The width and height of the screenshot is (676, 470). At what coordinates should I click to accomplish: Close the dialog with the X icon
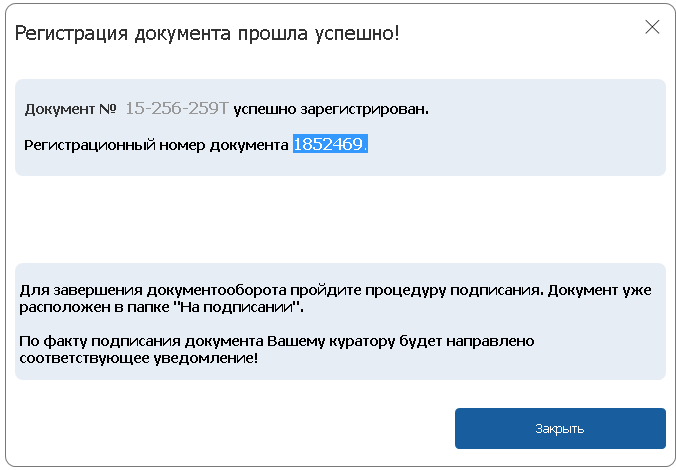(x=652, y=27)
